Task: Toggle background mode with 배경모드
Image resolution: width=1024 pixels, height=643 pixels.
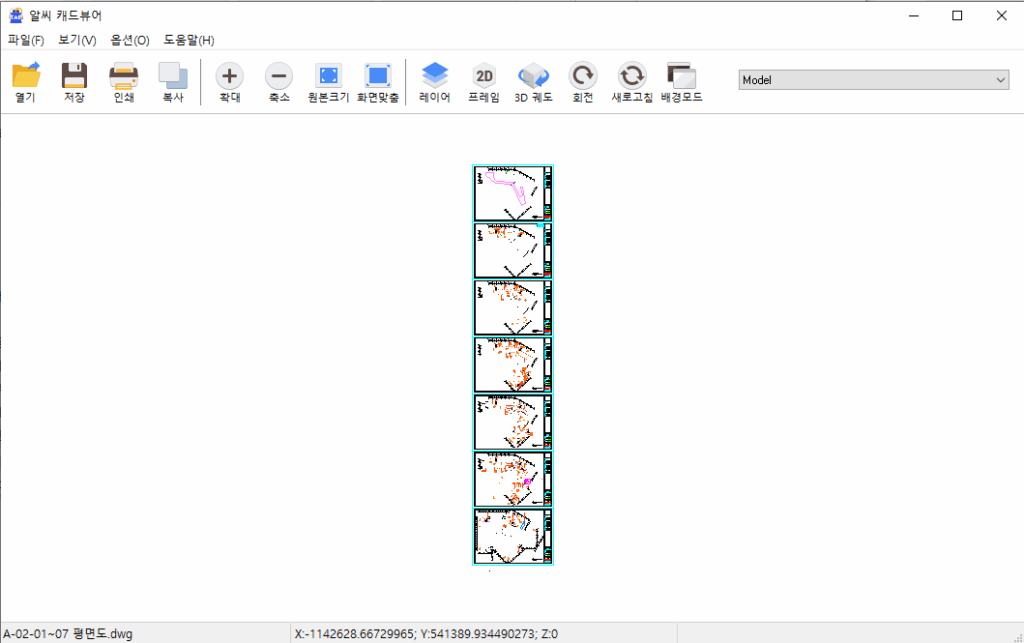Action: [681, 82]
